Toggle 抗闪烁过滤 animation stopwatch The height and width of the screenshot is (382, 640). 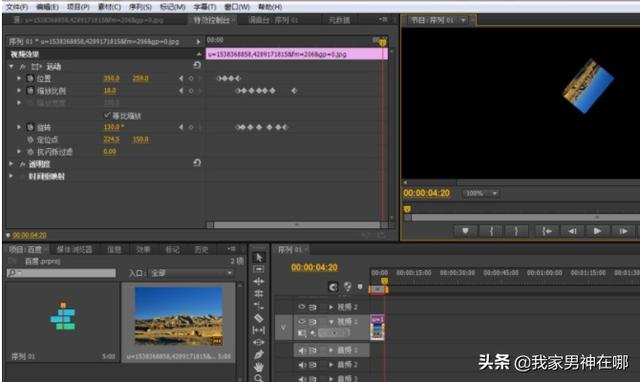(30, 152)
